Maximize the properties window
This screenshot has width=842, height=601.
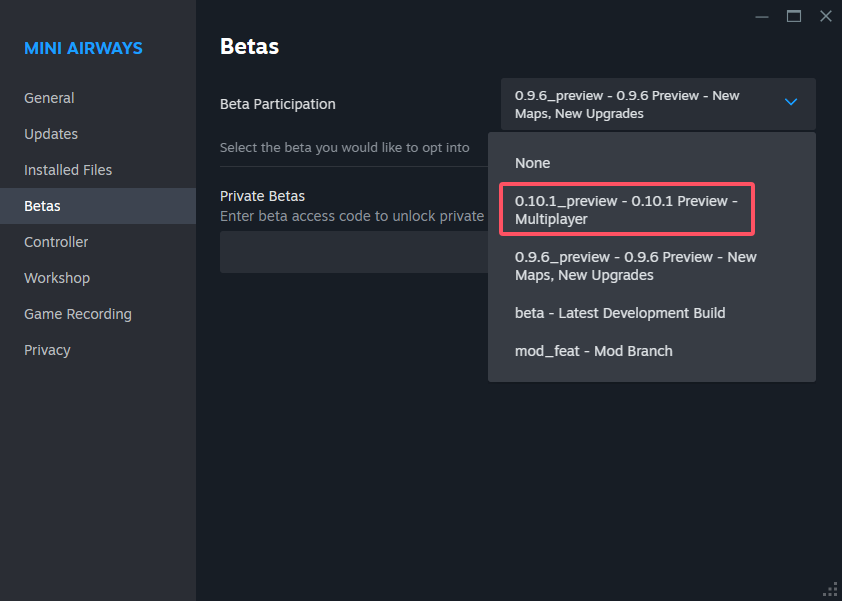pos(793,16)
